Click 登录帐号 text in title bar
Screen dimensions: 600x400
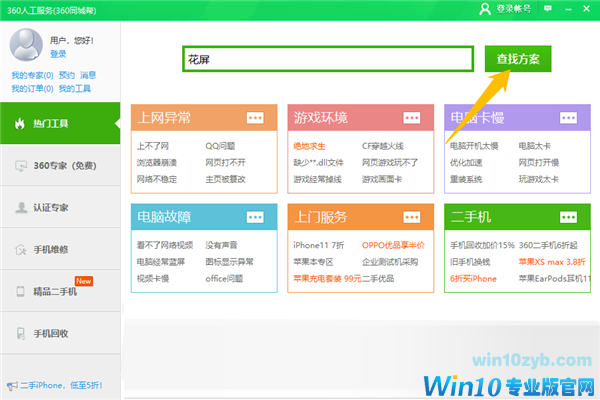click(514, 9)
